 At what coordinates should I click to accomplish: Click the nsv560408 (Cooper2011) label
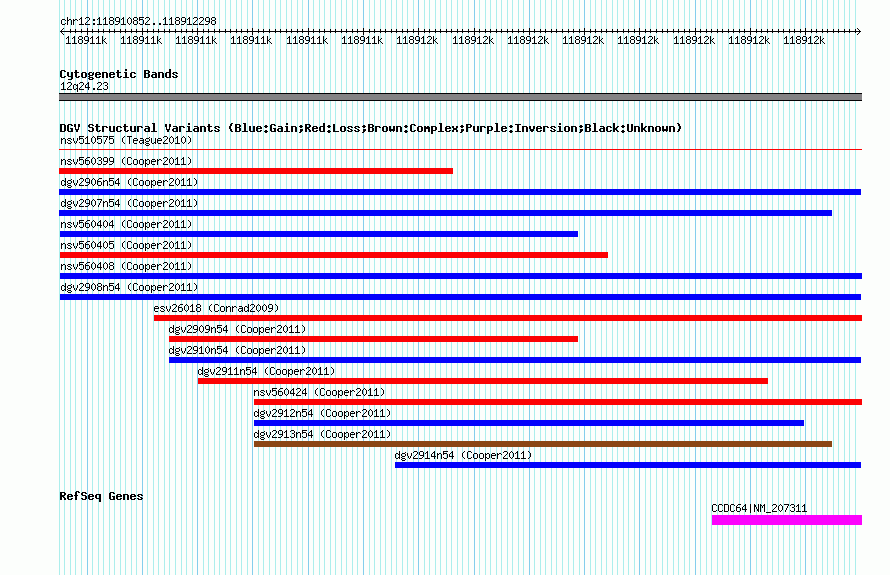(126, 266)
